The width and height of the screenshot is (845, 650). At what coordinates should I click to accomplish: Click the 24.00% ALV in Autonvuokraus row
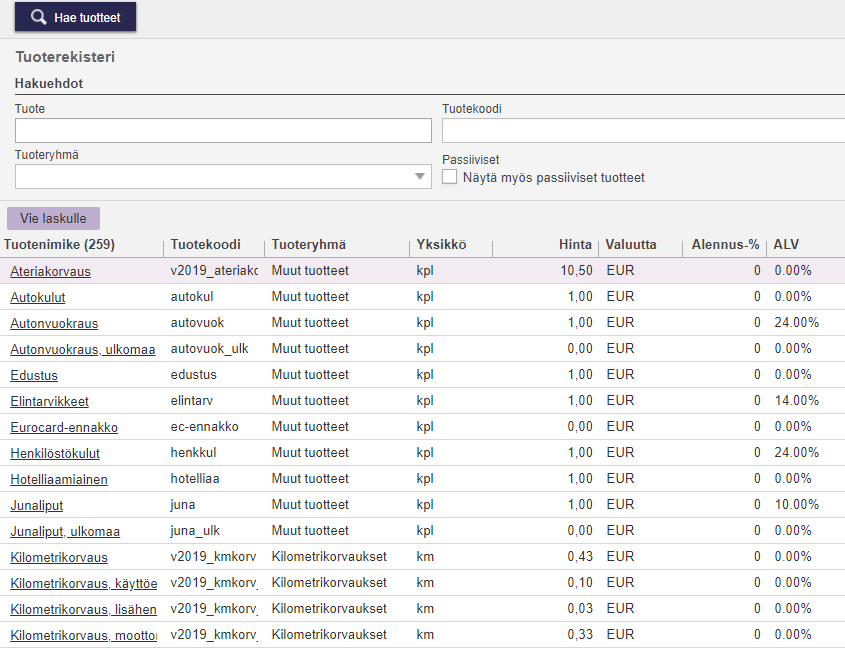(x=796, y=322)
